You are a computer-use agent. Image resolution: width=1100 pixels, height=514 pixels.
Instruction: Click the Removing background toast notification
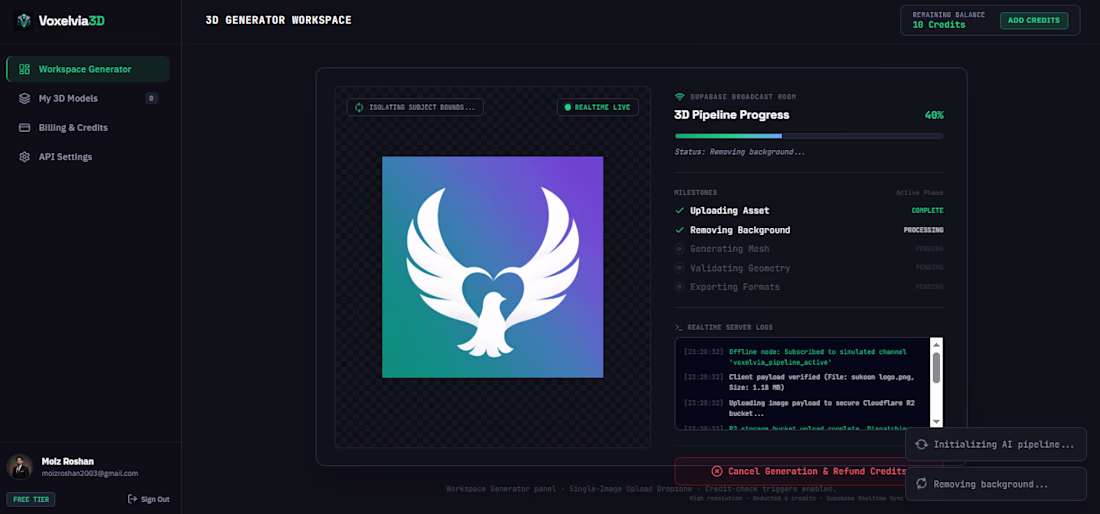click(996, 484)
